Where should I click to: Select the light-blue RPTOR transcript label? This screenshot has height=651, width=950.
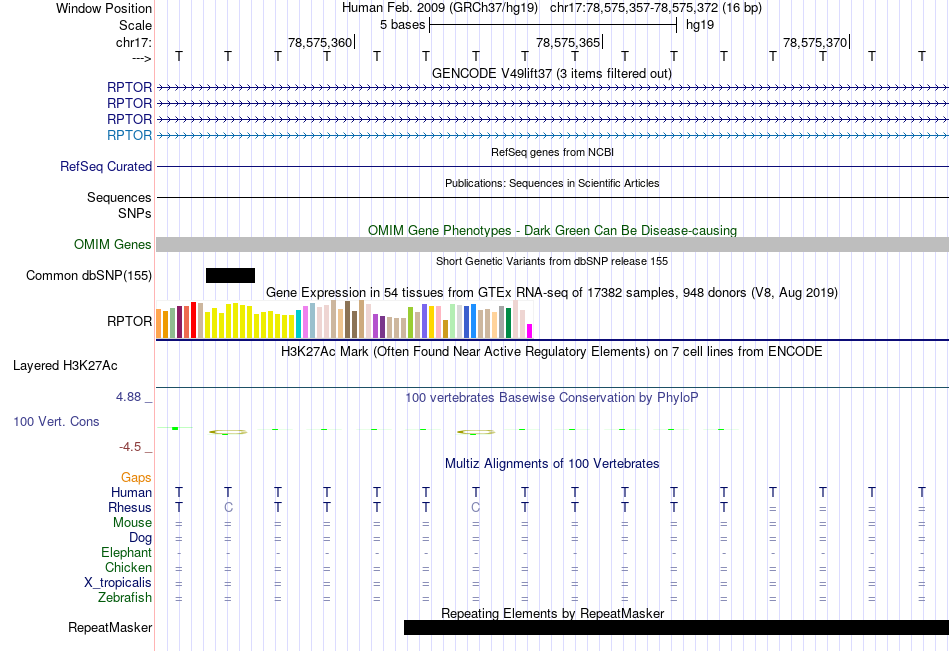pyautogui.click(x=129, y=135)
